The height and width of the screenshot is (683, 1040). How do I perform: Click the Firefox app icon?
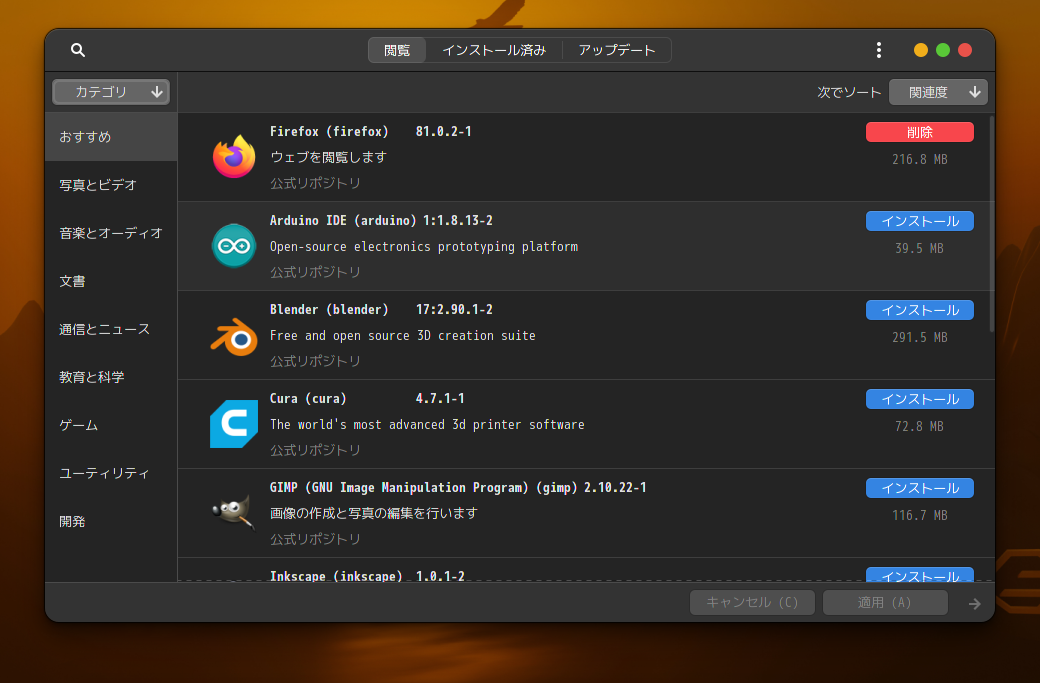[x=233, y=156]
